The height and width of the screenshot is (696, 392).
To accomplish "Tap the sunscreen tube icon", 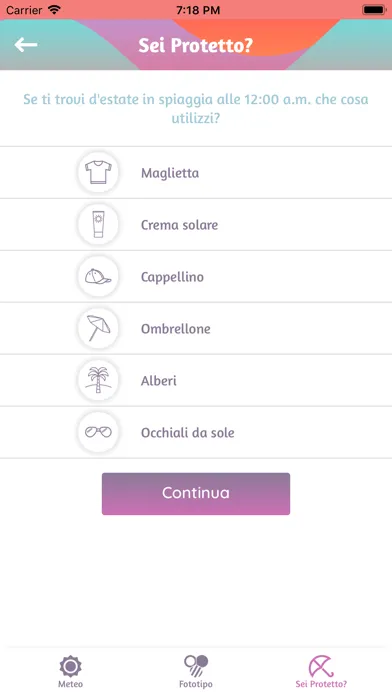I will coord(98,225).
